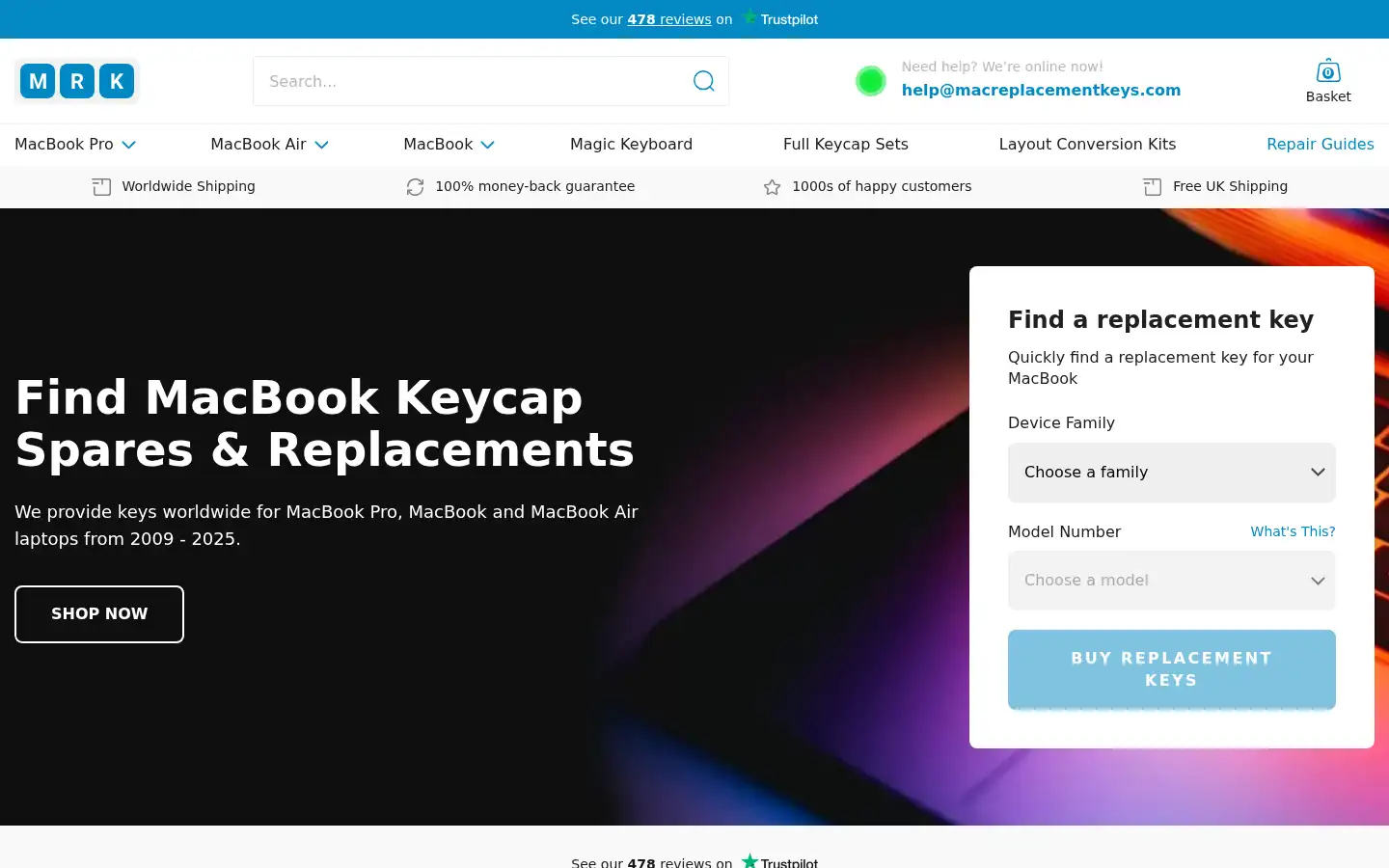Click the help@macreplacementkeys.com email link
Image resolution: width=1389 pixels, height=868 pixels.
[1041, 90]
